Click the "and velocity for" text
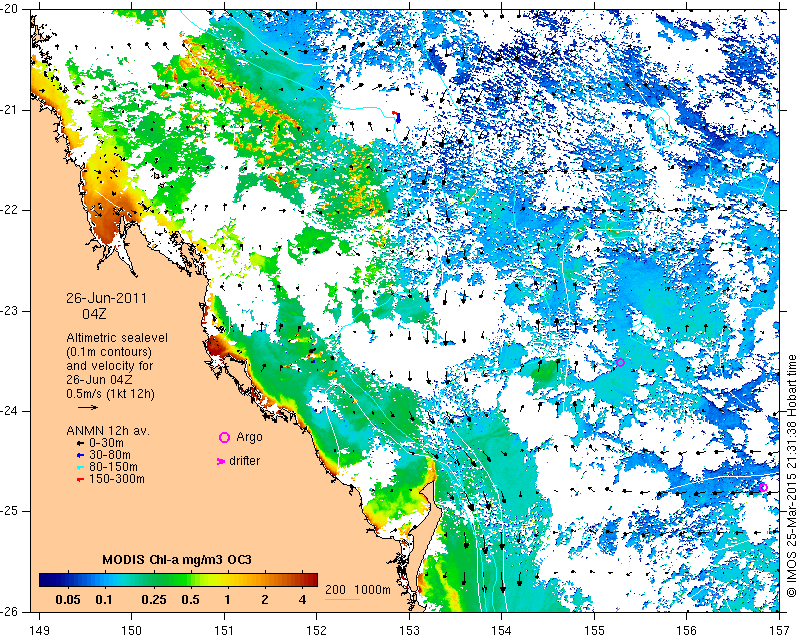Image resolution: width=800 pixels, height=640 pixels. coord(110,366)
